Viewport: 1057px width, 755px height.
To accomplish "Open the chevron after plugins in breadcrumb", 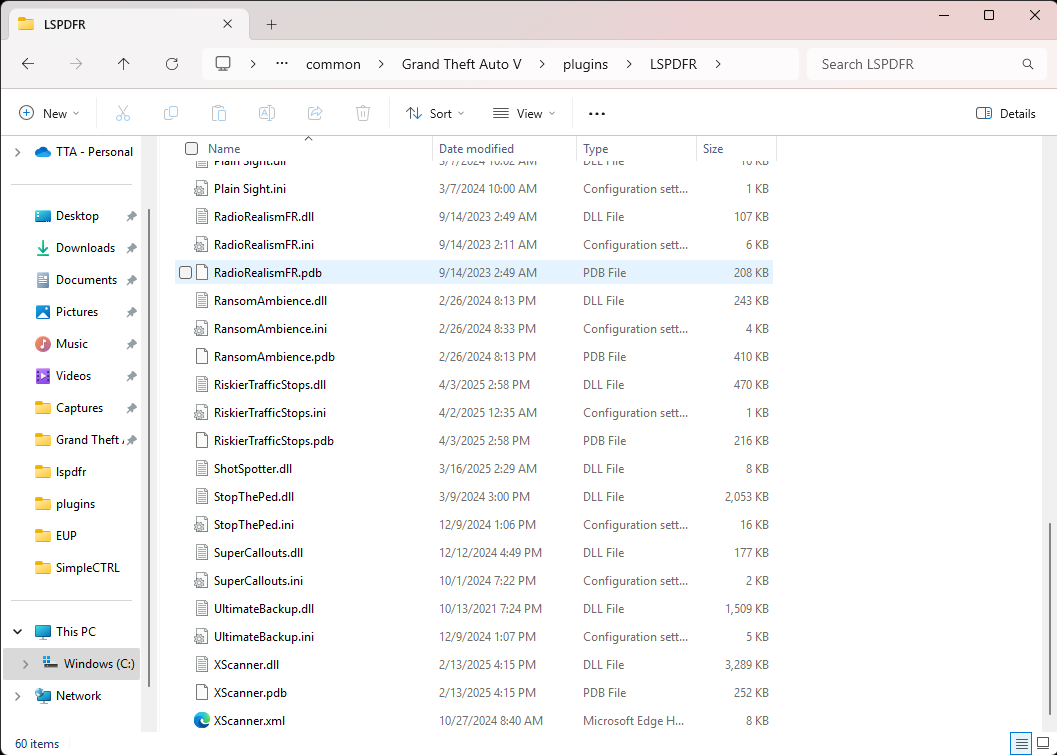I will (629, 64).
